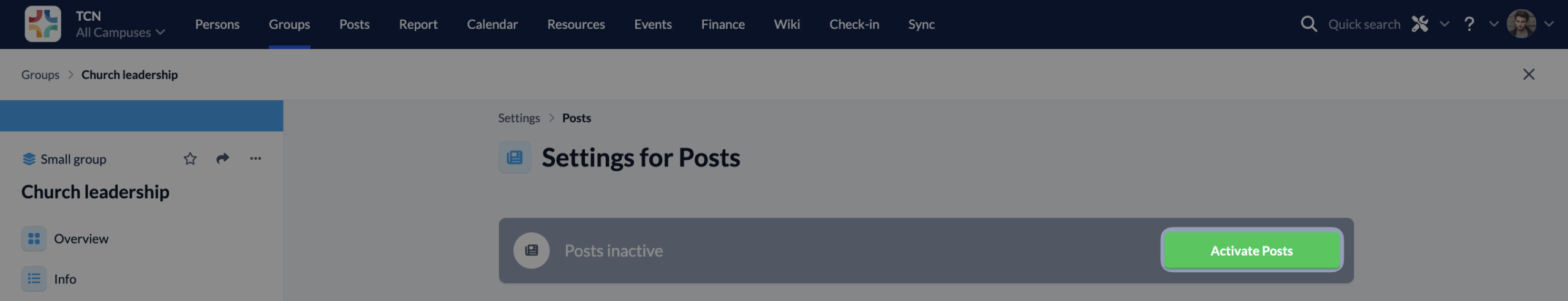Open the Calendar menu item
The height and width of the screenshot is (301, 1568).
(492, 24)
